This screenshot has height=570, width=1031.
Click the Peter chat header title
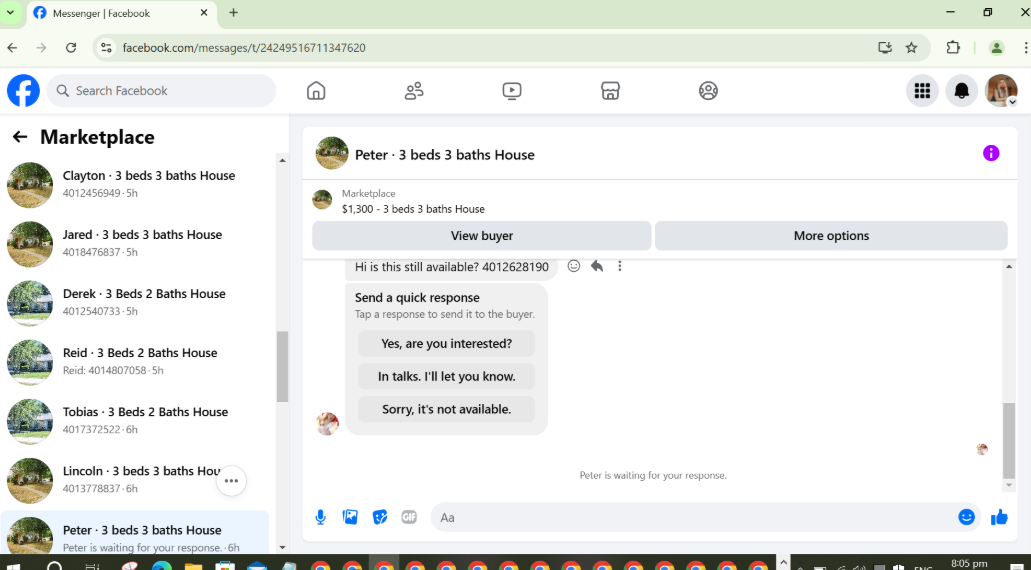click(444, 154)
